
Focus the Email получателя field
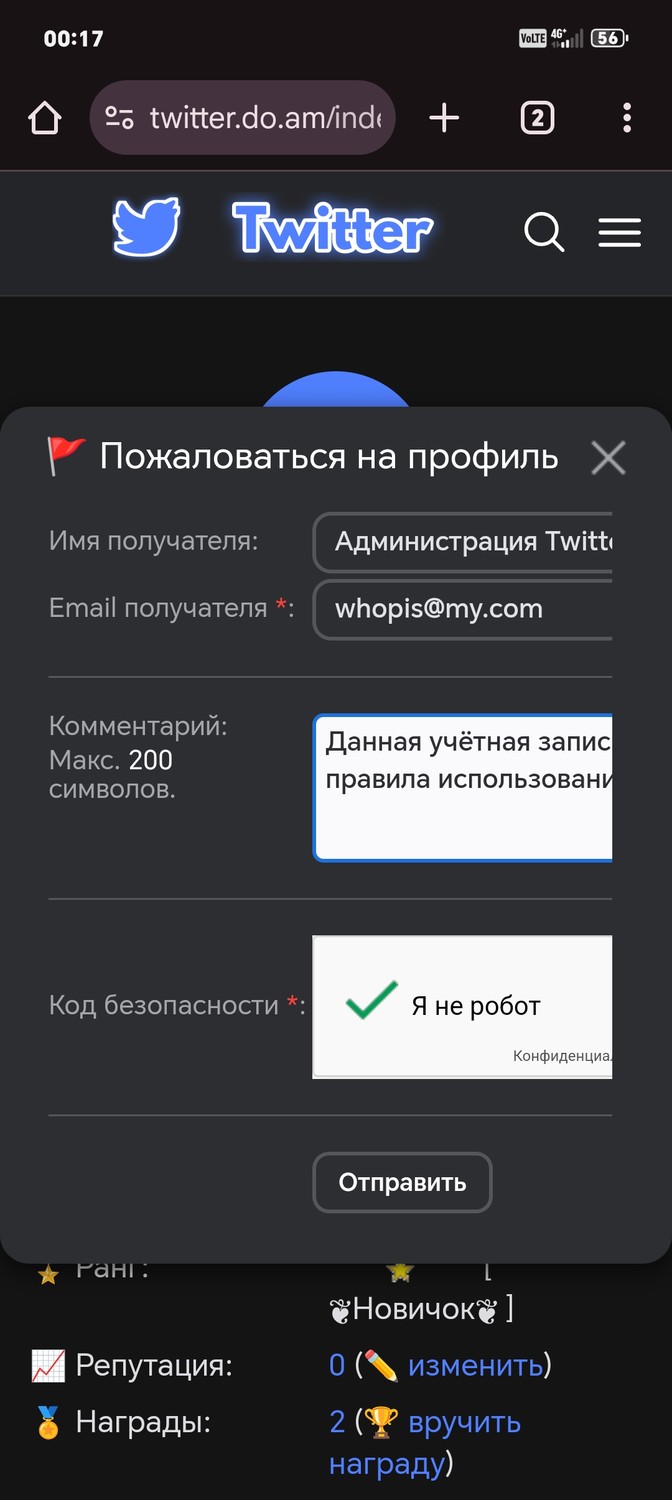463,609
